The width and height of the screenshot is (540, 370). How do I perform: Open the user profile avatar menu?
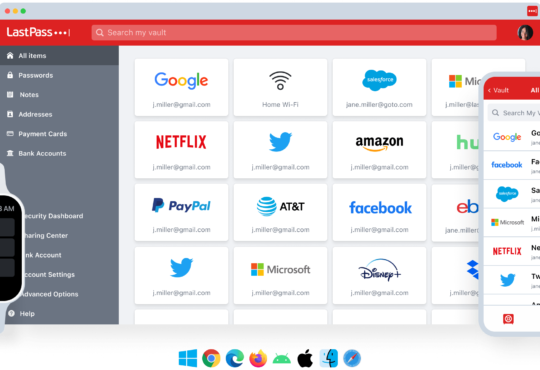pyautogui.click(x=525, y=32)
